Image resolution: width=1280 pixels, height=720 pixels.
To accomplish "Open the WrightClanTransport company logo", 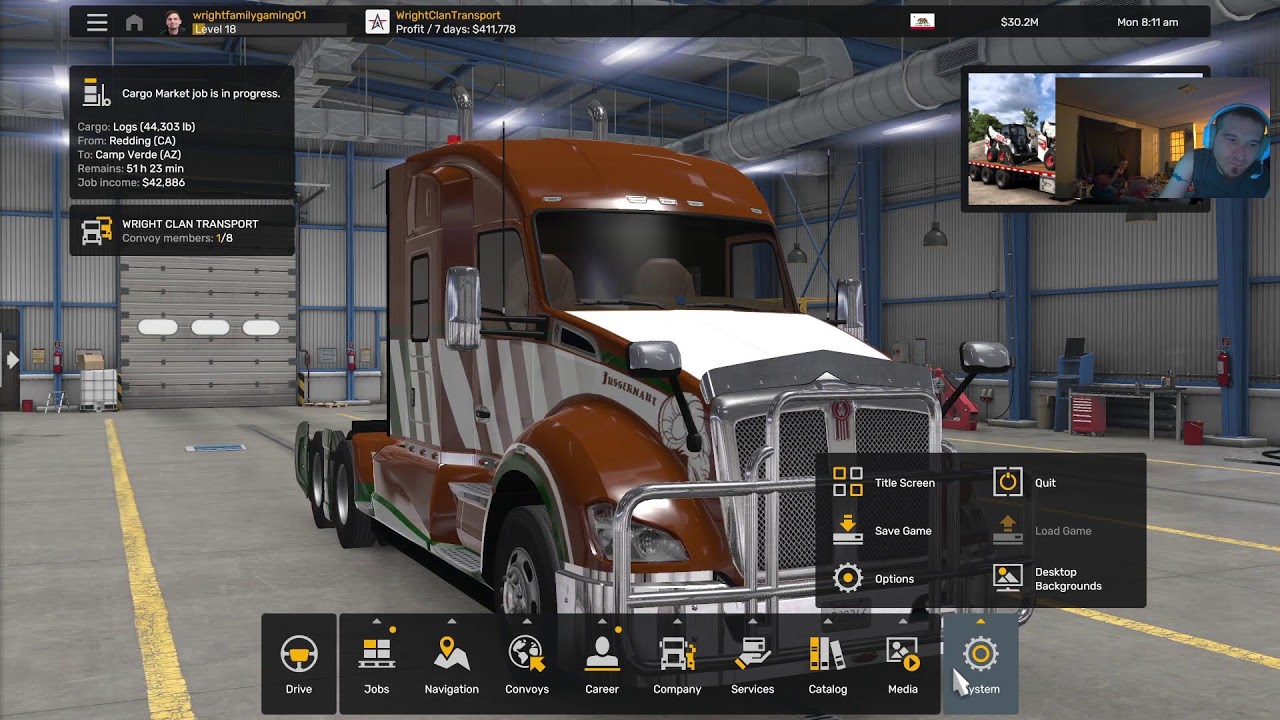I will (377, 22).
